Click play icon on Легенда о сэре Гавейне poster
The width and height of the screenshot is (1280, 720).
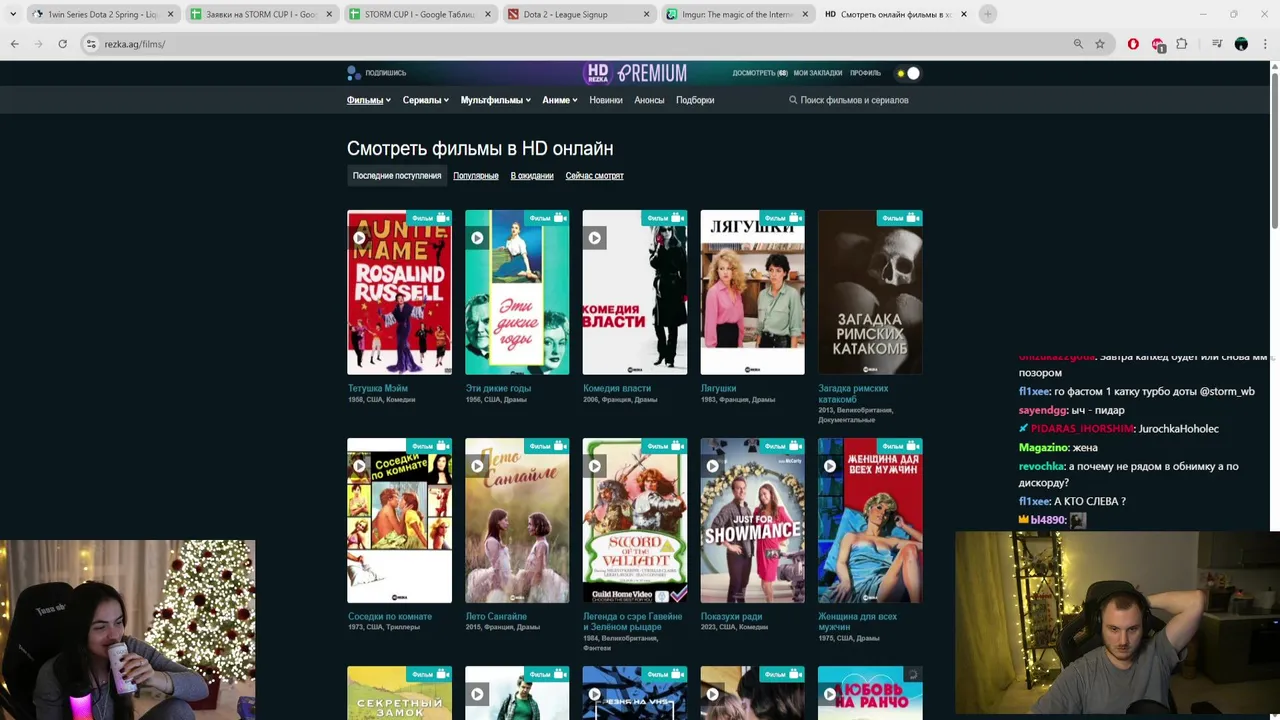(x=595, y=466)
